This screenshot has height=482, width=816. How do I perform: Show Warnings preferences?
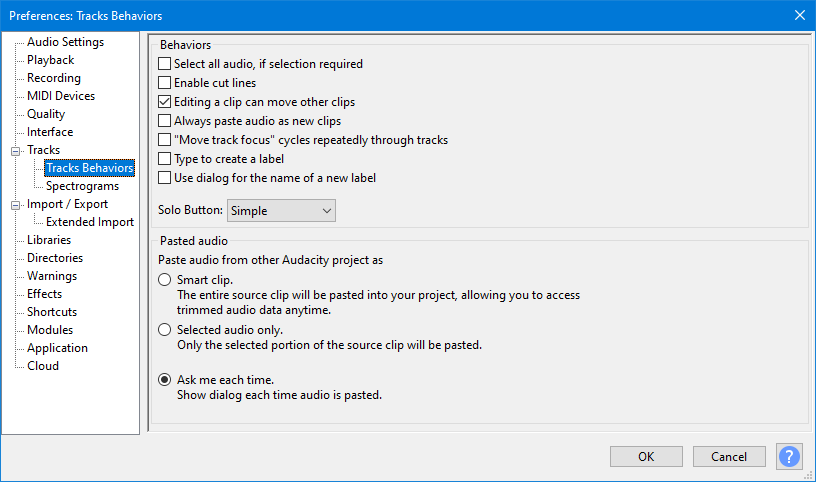pos(52,276)
